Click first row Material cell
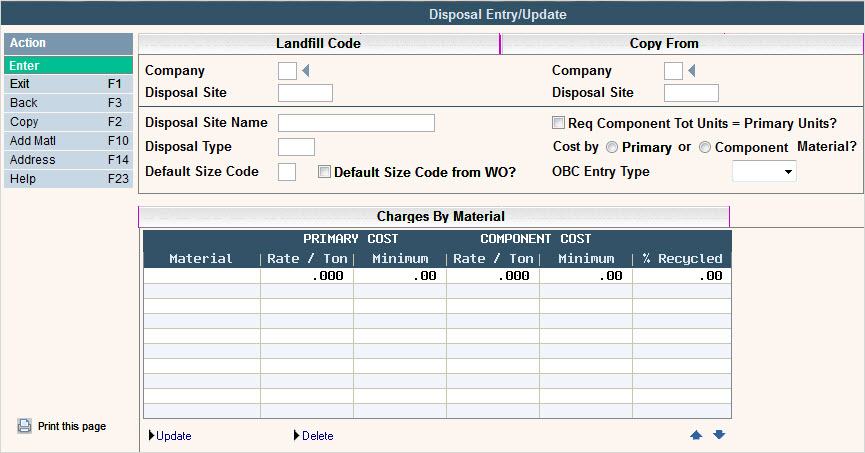865x453 pixels. click(202, 276)
